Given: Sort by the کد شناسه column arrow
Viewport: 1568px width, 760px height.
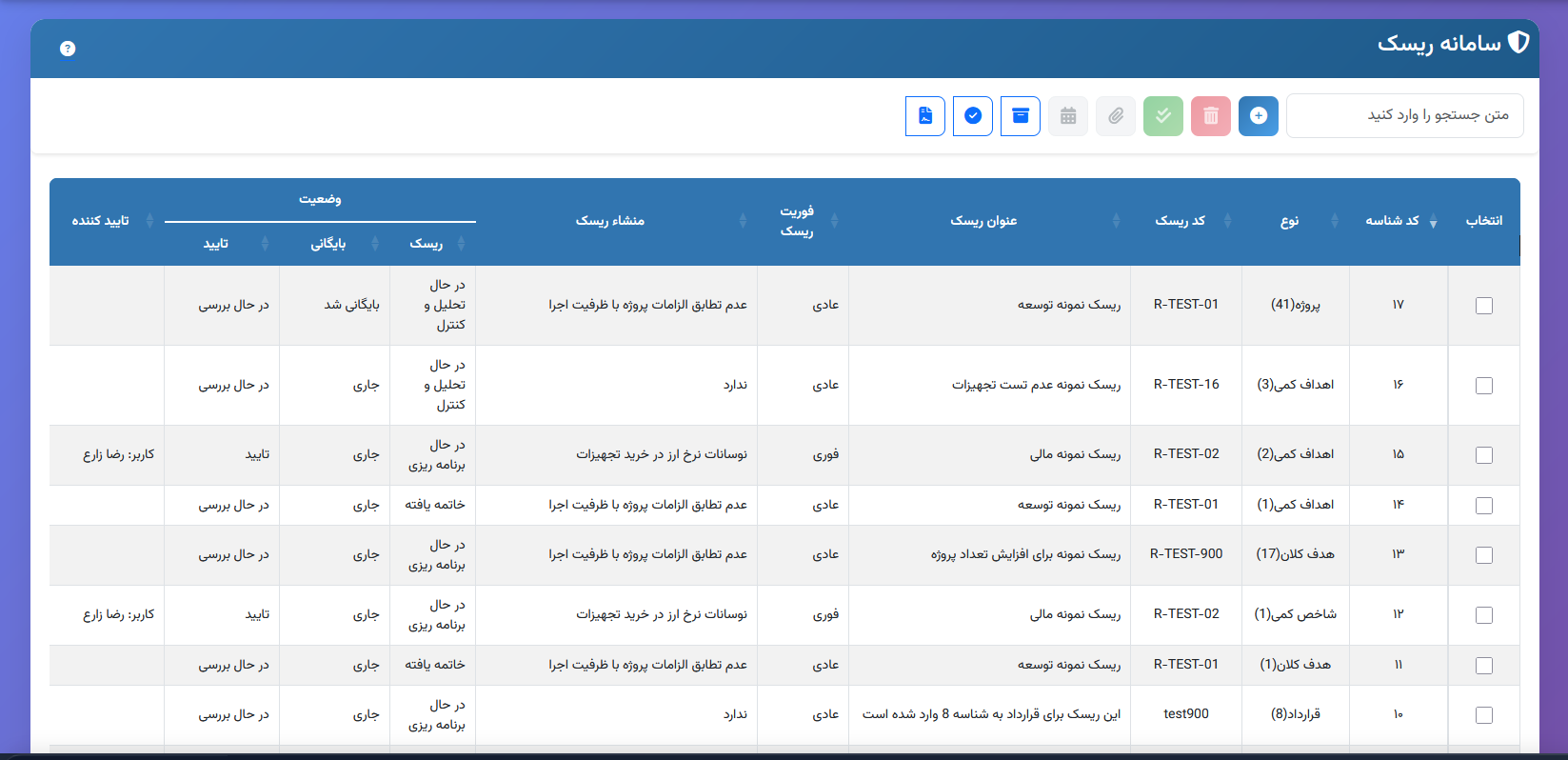Looking at the screenshot, I should [x=1433, y=222].
